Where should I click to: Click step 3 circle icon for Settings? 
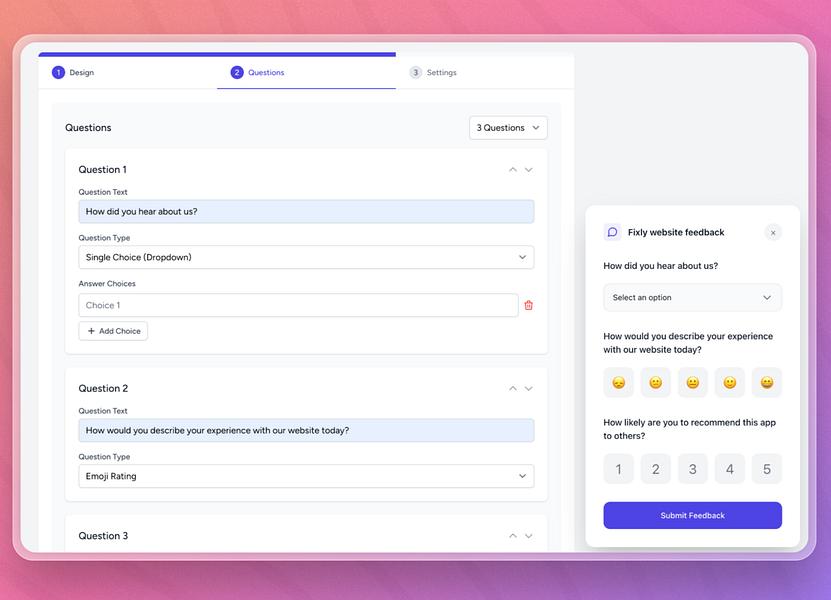416,72
